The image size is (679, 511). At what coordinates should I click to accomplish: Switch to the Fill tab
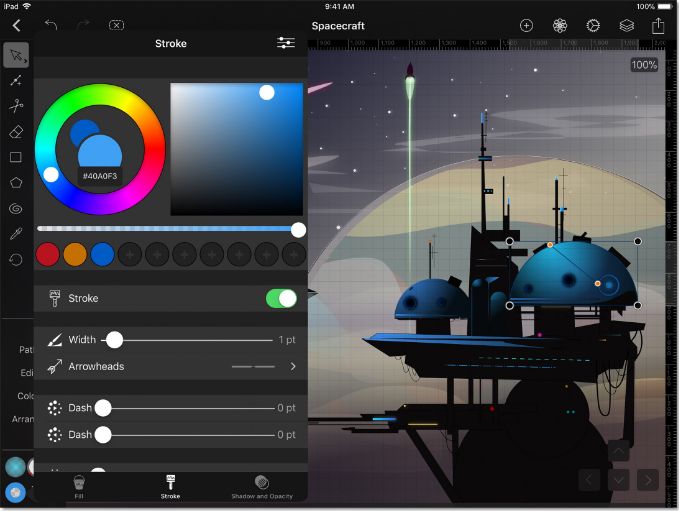point(79,486)
